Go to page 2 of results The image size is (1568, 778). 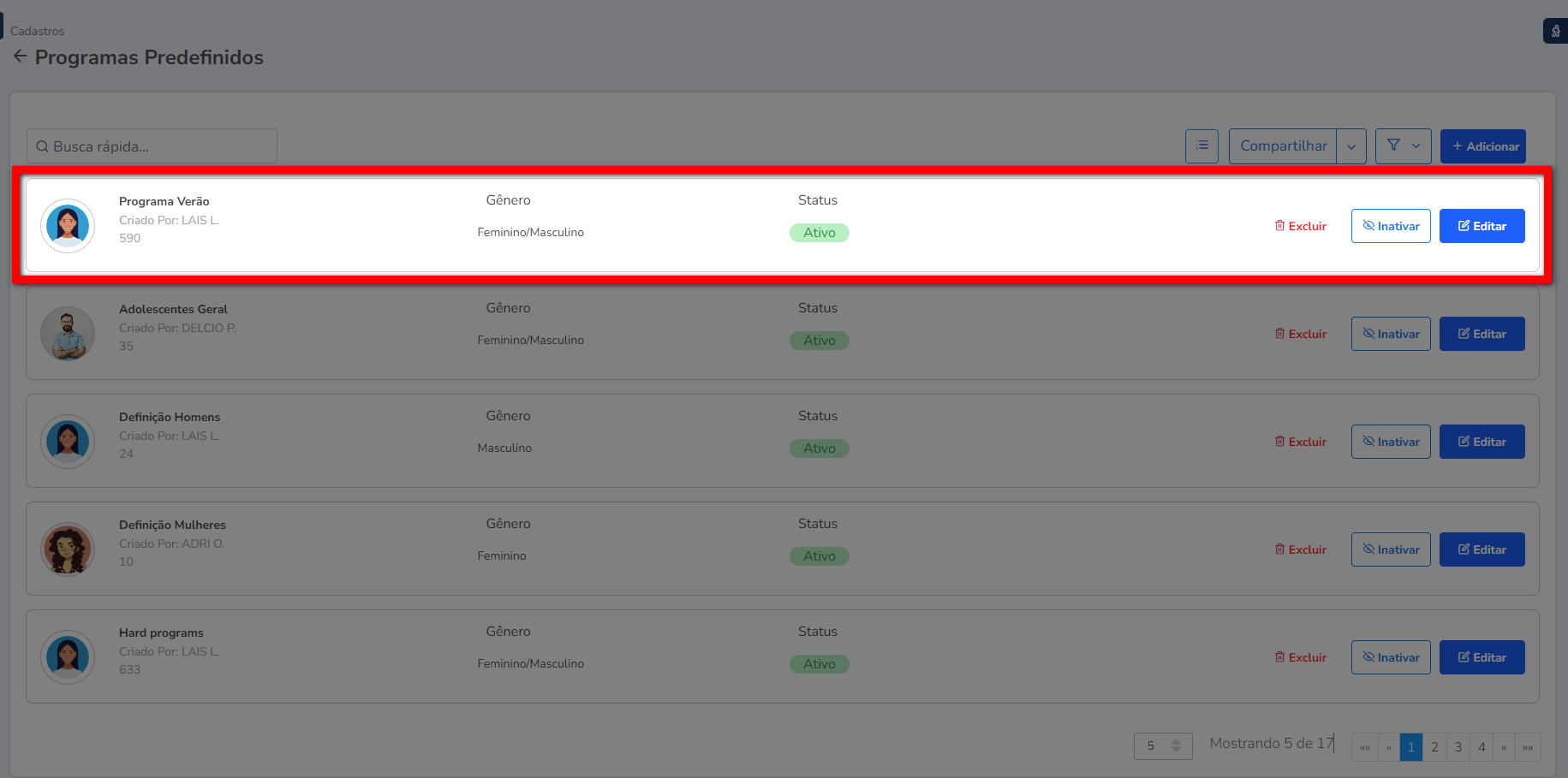coord(1434,747)
